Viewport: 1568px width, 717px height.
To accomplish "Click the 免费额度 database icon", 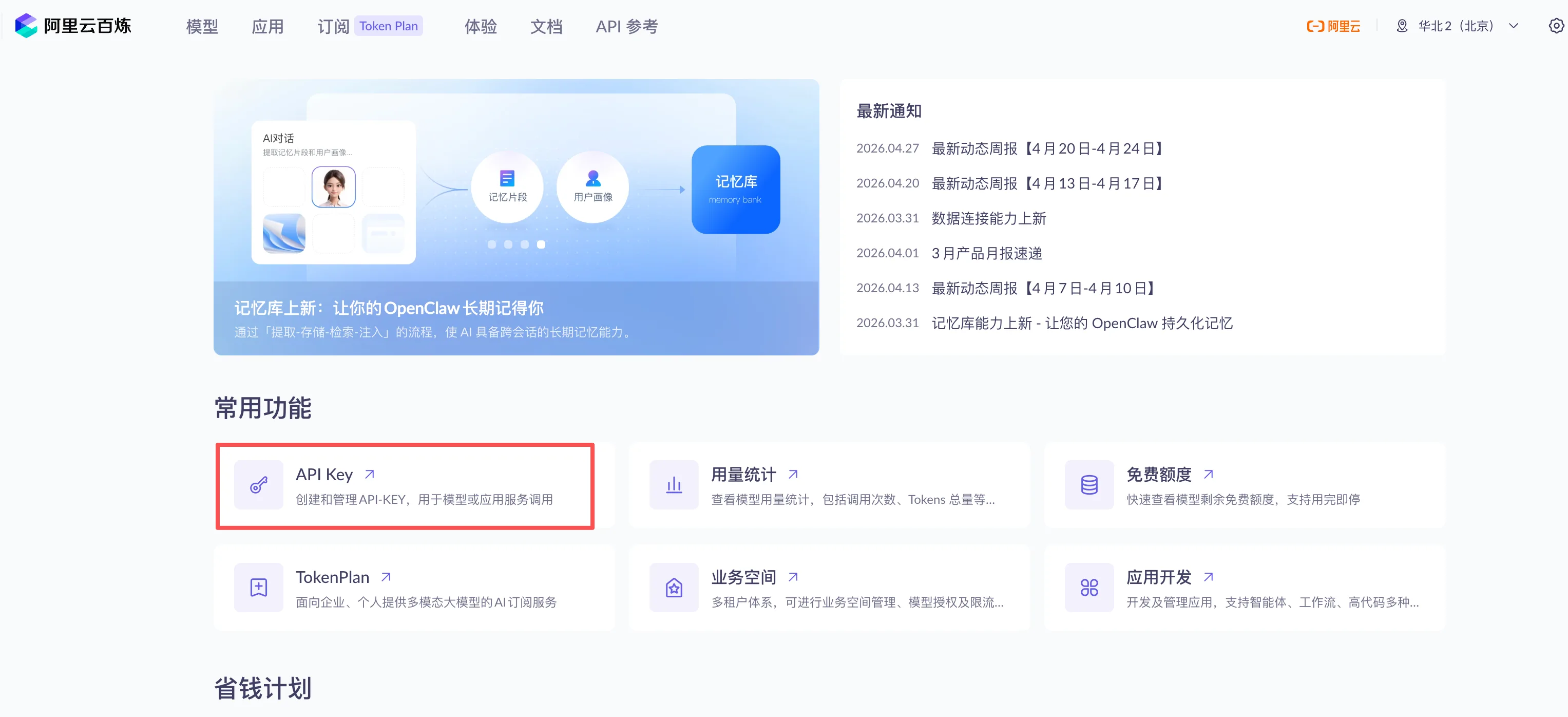I will tap(1089, 484).
